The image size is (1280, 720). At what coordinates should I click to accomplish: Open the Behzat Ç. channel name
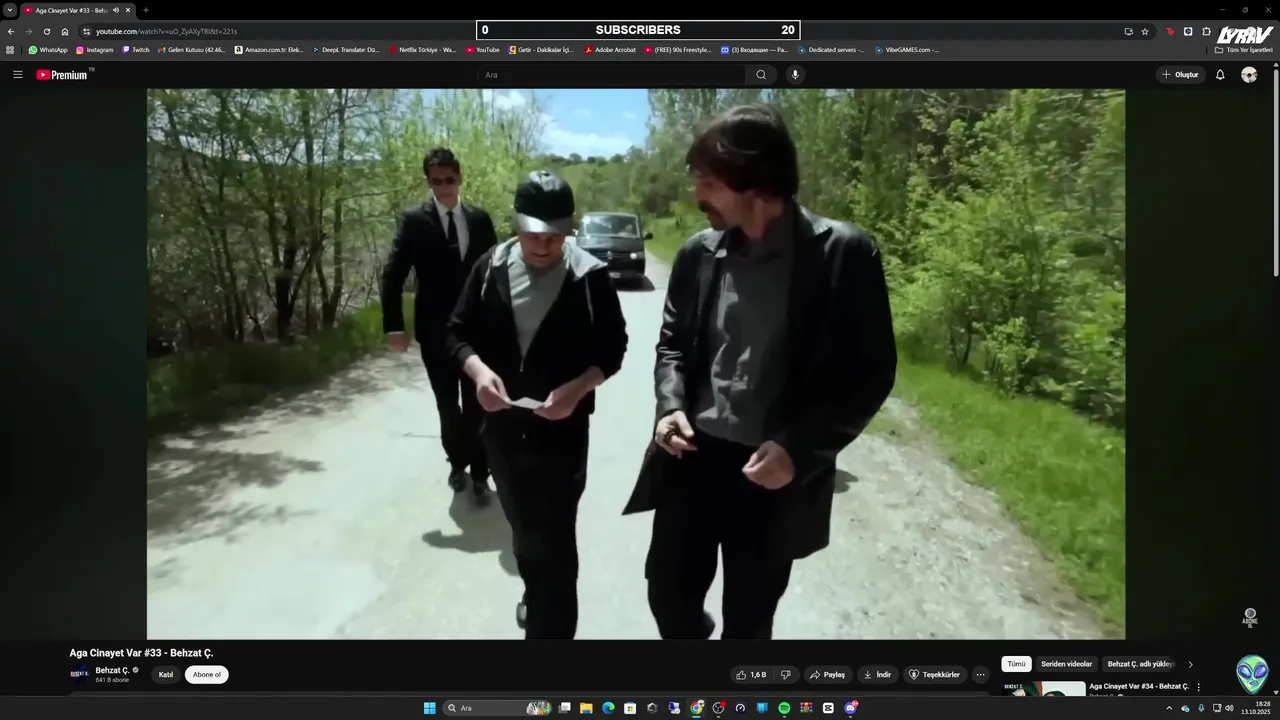point(112,670)
